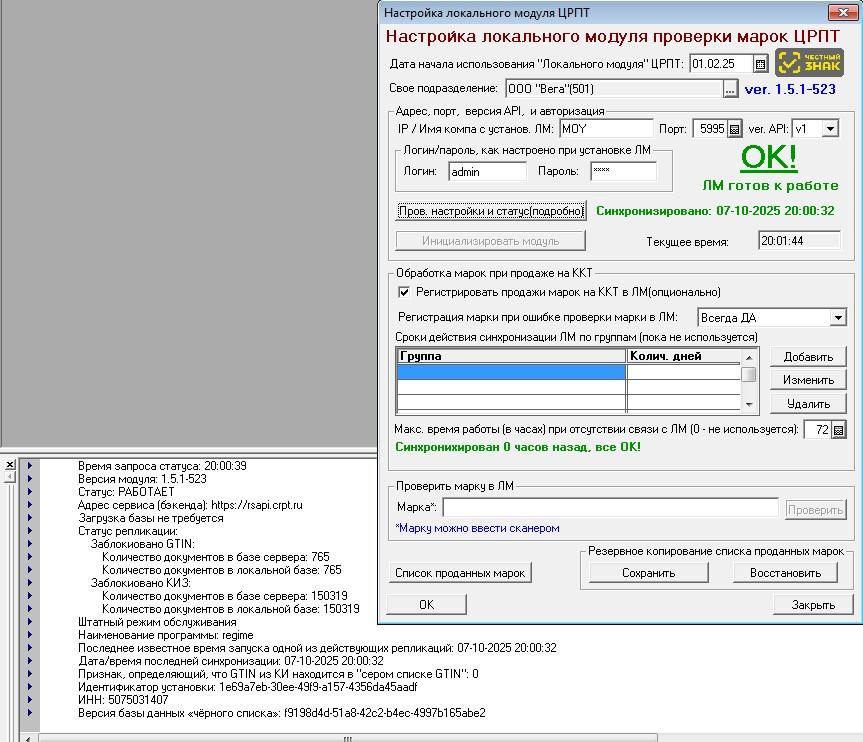This screenshot has width=863, height=742.
Task: Click the Марка input field
Action: point(610,509)
